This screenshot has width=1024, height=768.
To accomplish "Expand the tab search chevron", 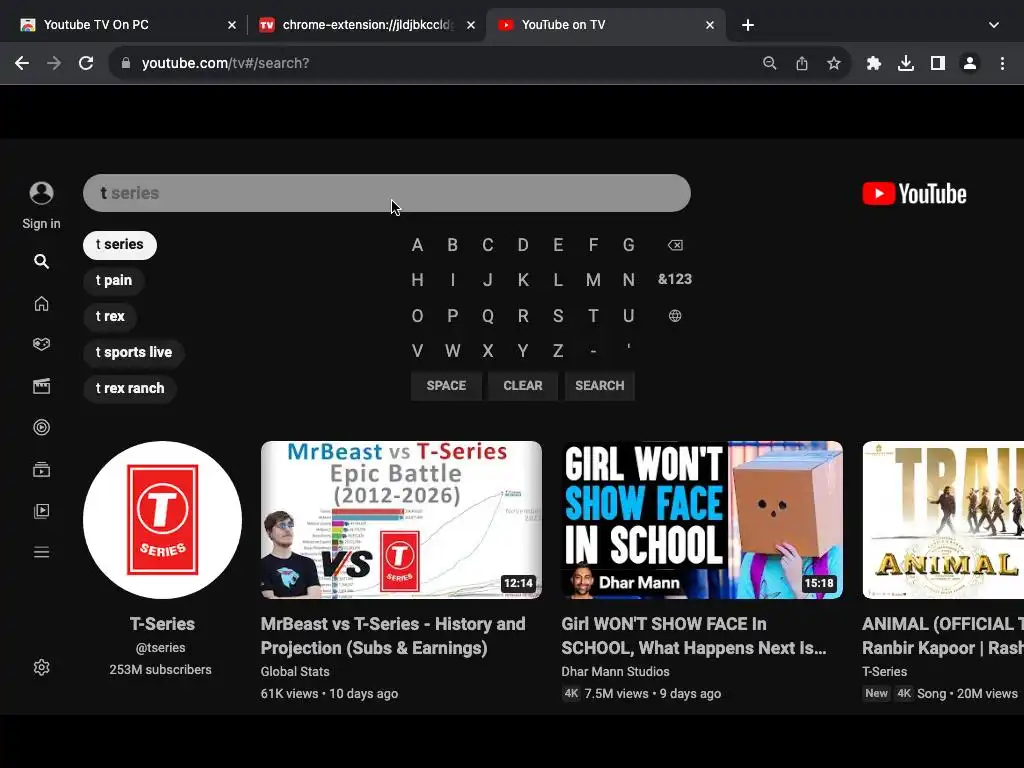I will click(x=994, y=25).
